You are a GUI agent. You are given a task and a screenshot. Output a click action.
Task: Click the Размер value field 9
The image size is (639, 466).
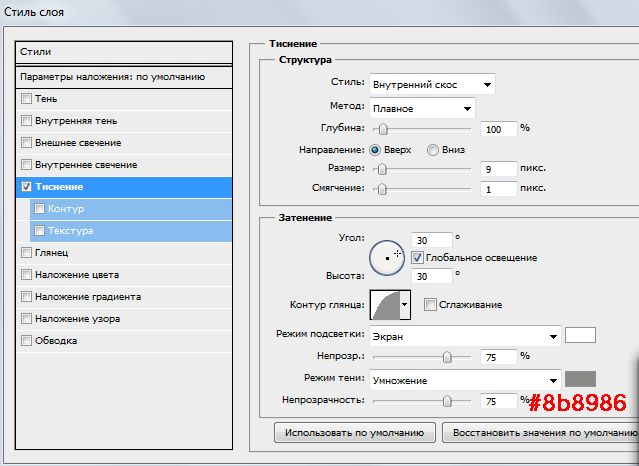(x=499, y=169)
